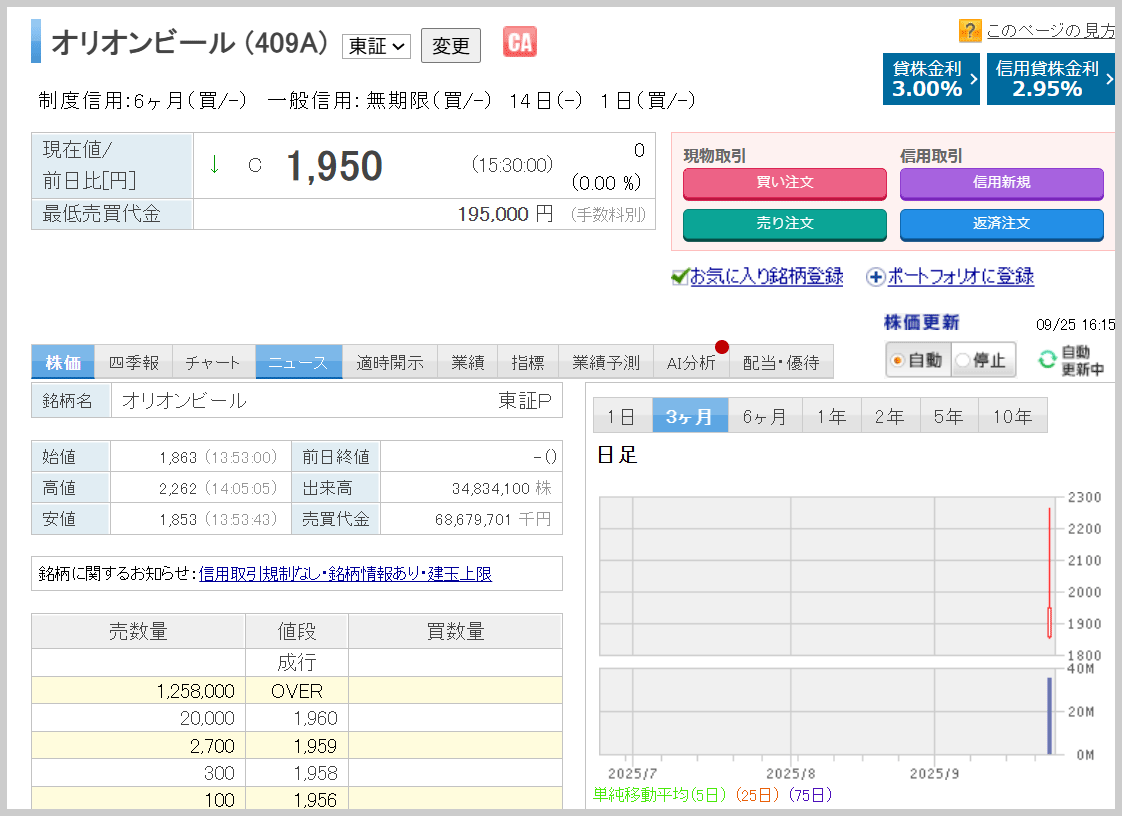Click the red CA icon
This screenshot has width=1122, height=816.
519,42
